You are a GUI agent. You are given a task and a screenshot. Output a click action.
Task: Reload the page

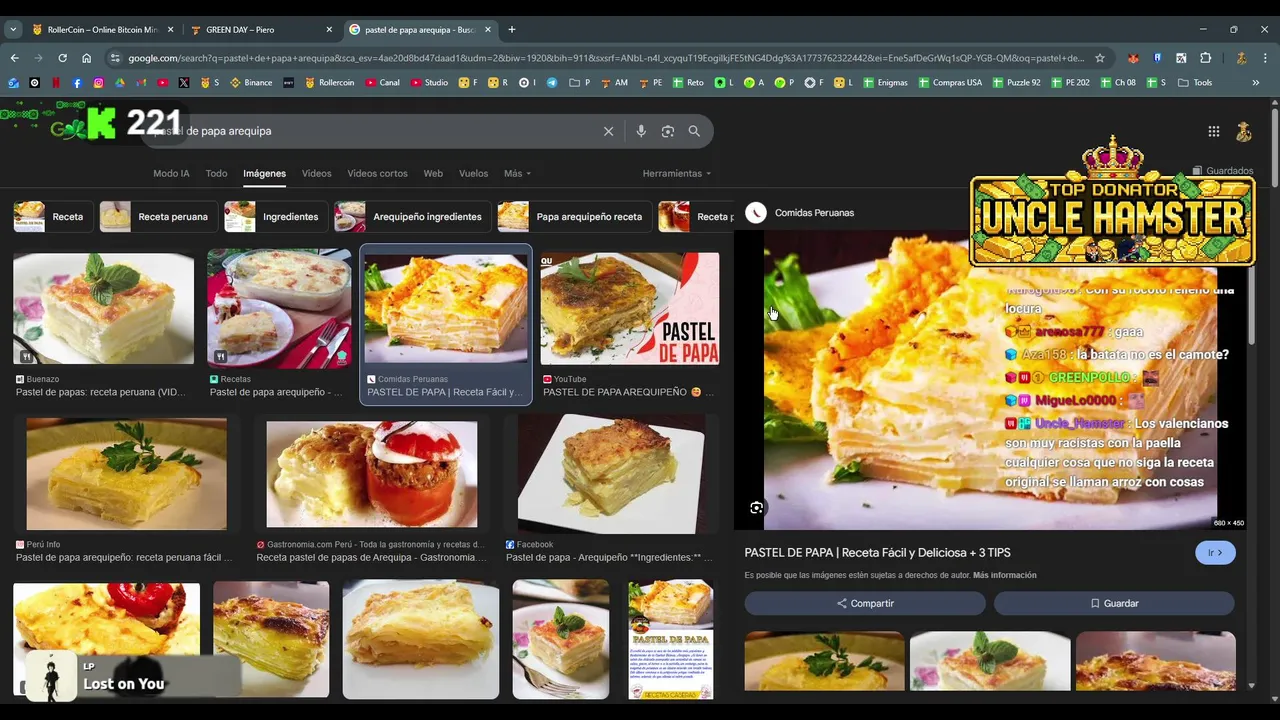(x=62, y=58)
